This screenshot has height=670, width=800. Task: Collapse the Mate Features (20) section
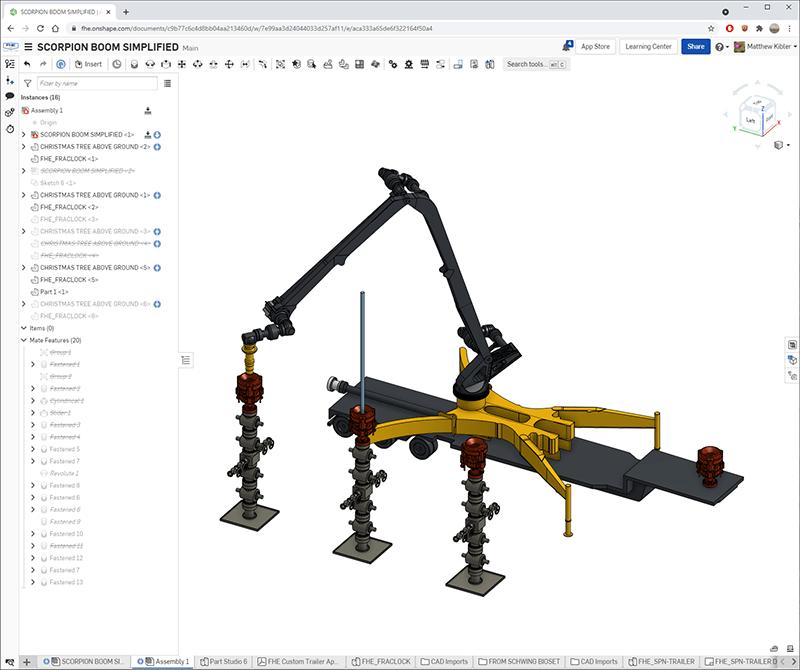25,340
